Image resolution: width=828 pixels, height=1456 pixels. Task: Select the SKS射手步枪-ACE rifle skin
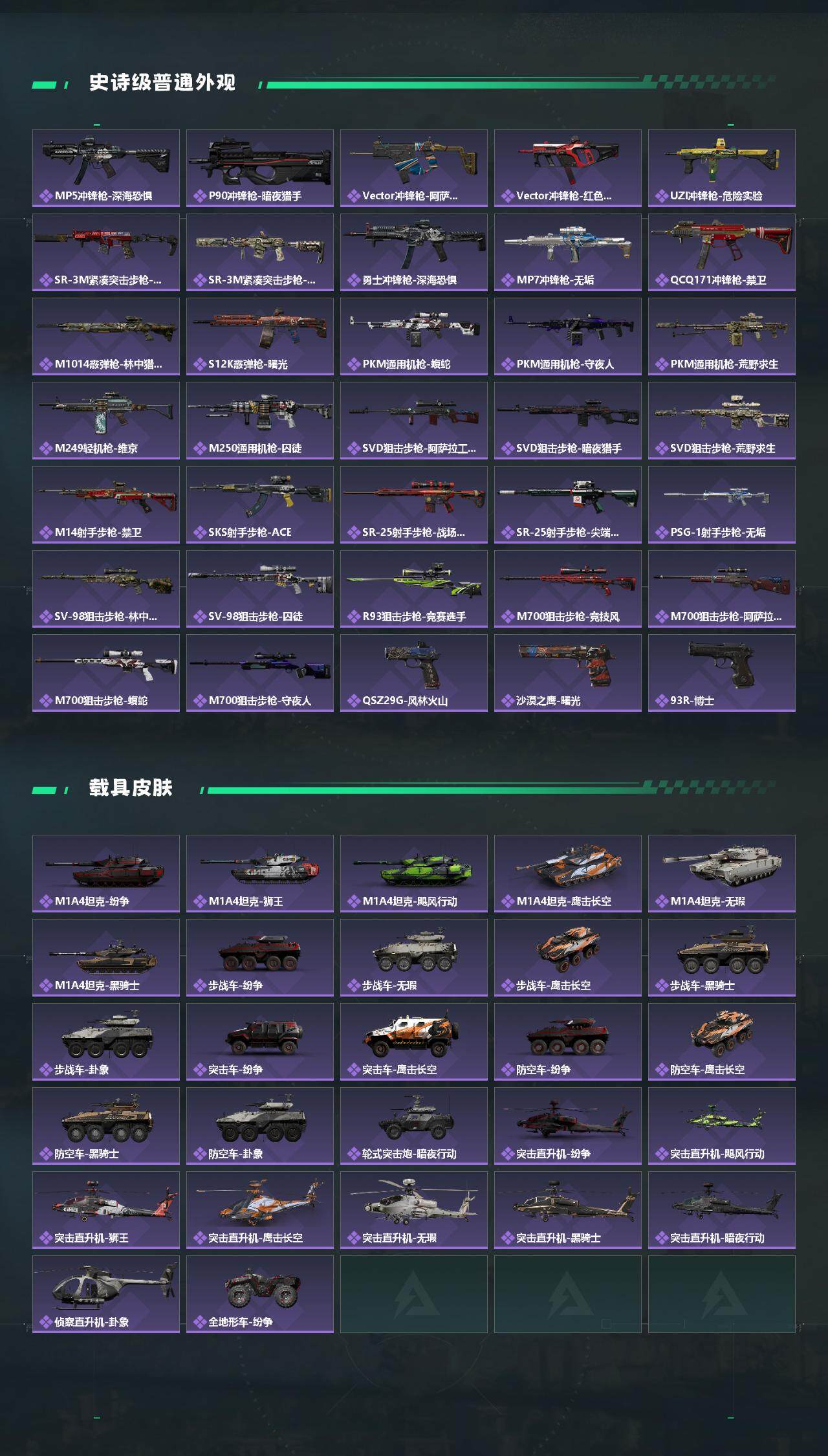(260, 505)
